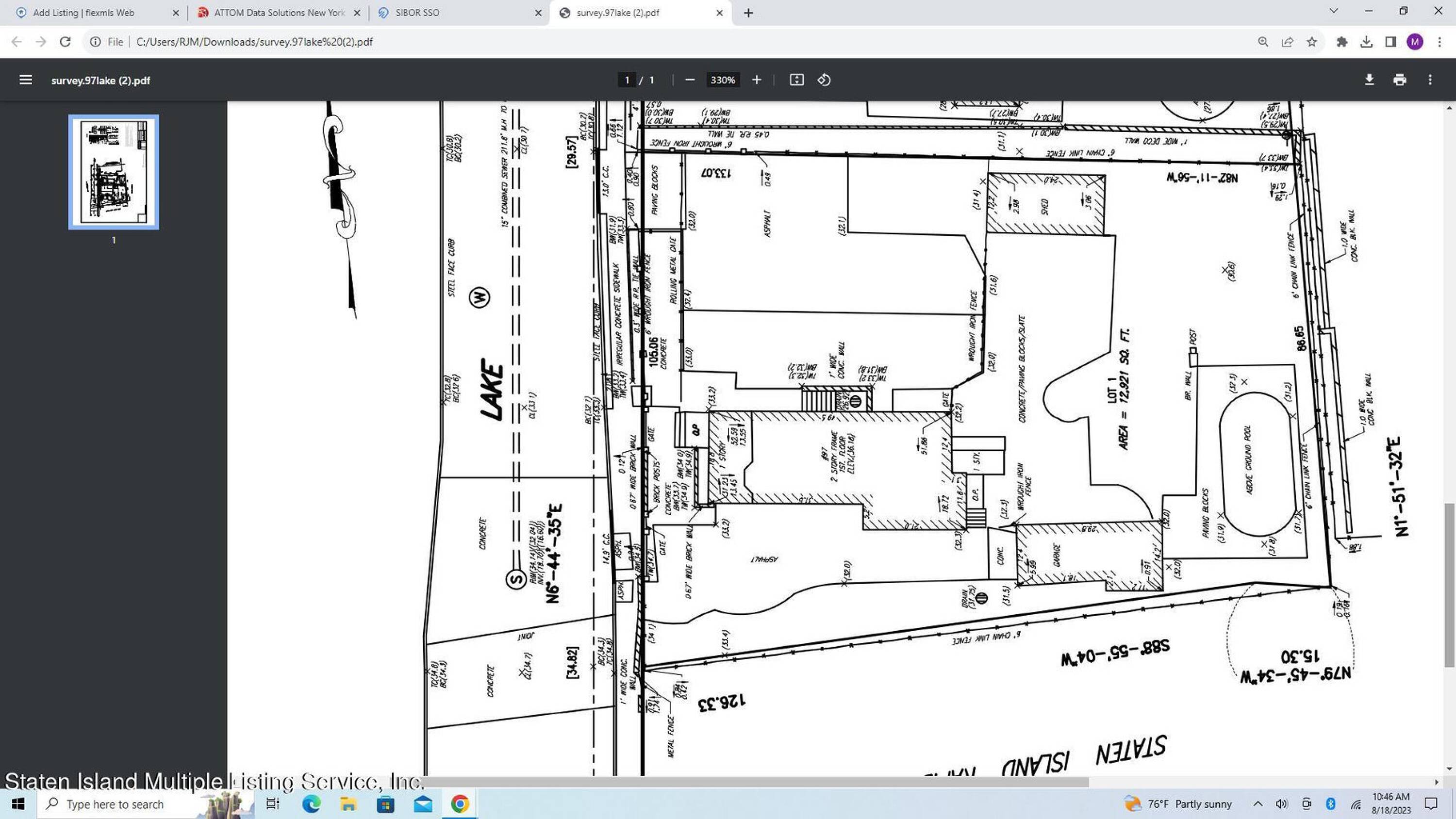This screenshot has width=1456, height=819.
Task: Open a new browser tab
Action: 748,13
